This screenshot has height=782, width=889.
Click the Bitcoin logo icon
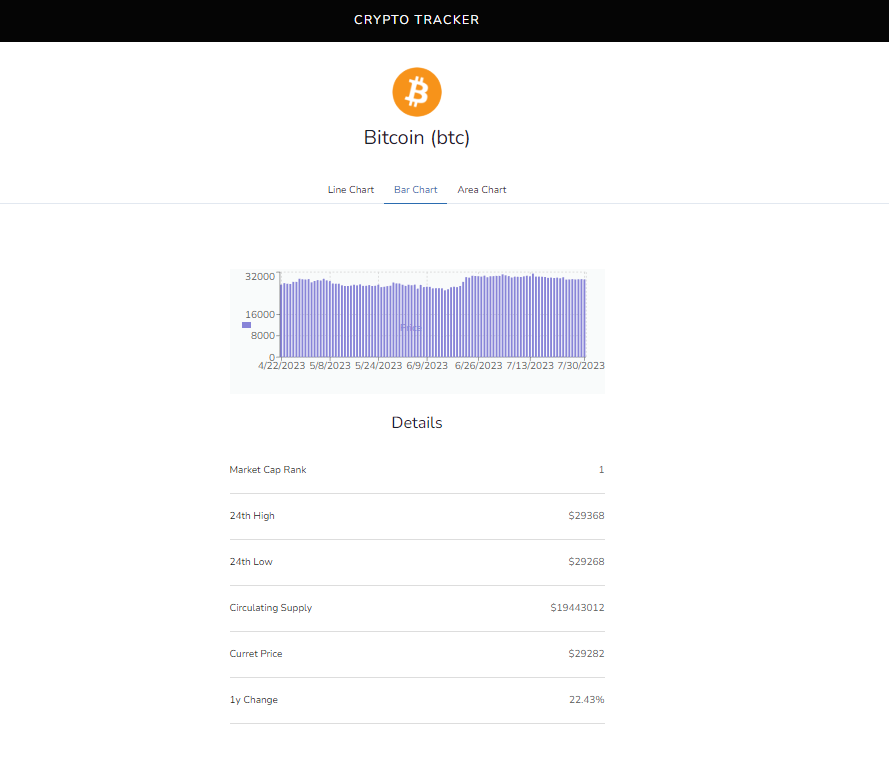point(417,92)
